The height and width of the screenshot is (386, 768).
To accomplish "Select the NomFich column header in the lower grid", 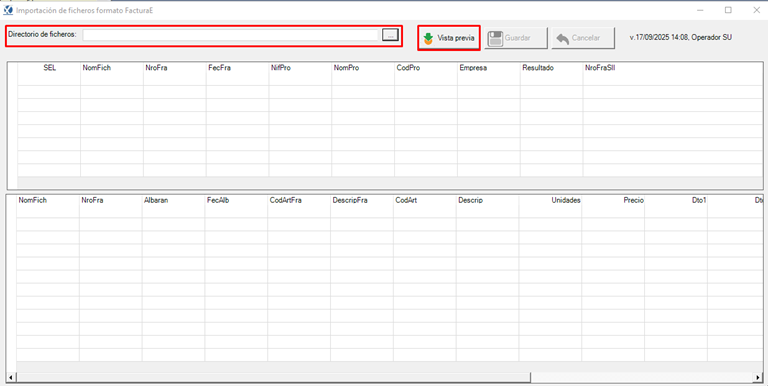I will coord(48,200).
